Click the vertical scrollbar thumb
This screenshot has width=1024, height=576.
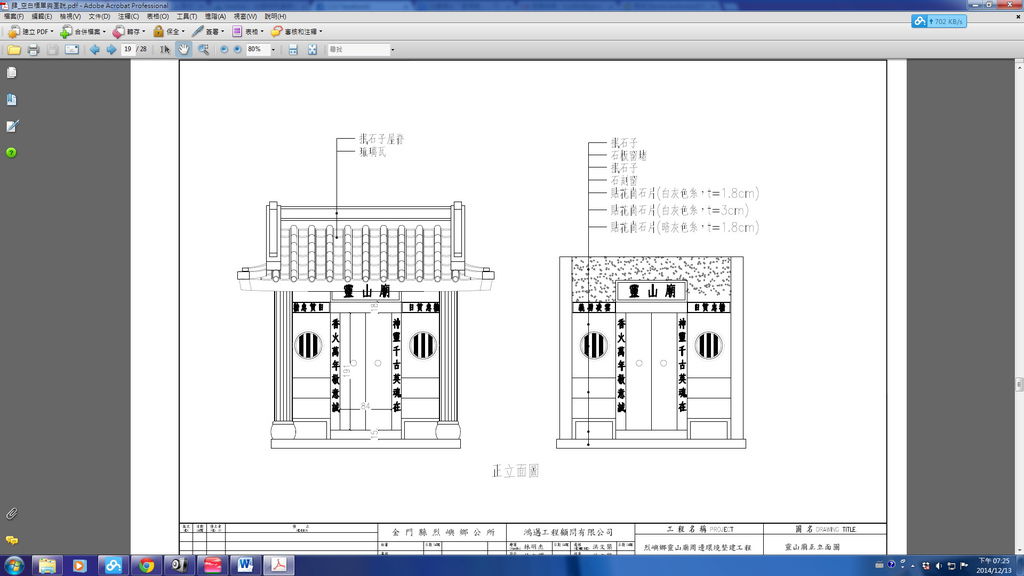(x=1019, y=384)
